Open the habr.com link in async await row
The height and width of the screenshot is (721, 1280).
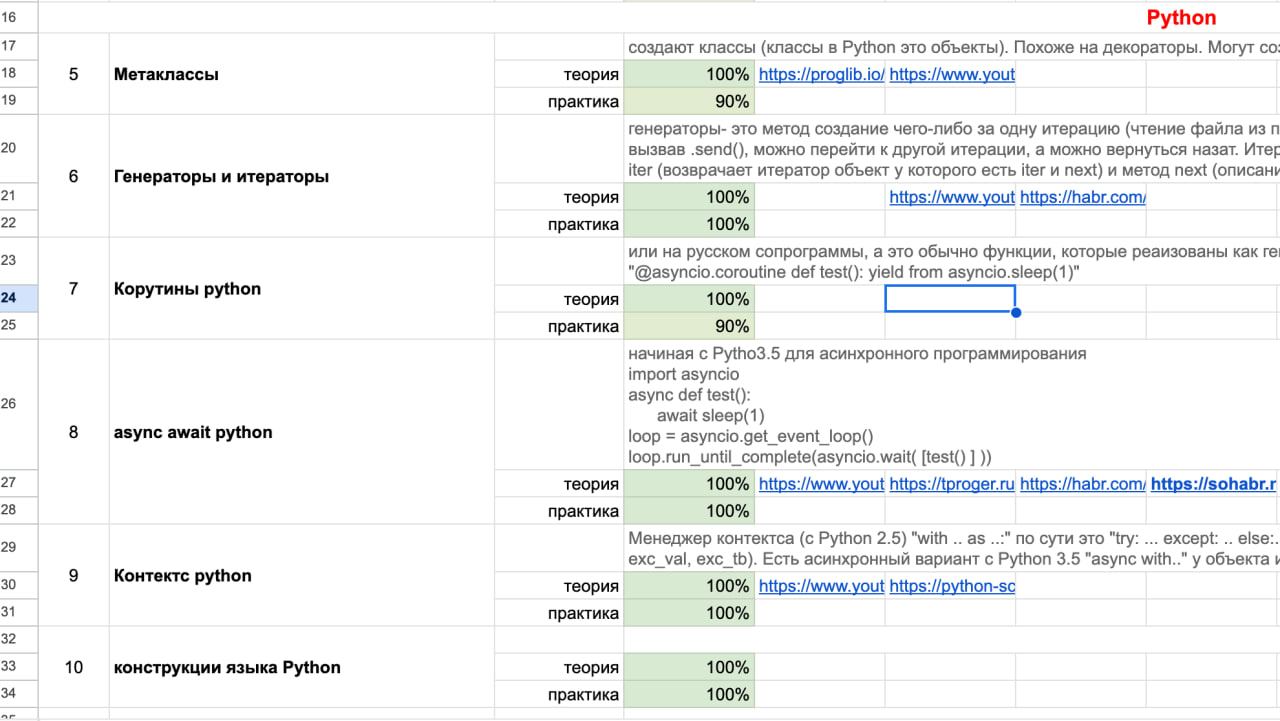click(1081, 484)
